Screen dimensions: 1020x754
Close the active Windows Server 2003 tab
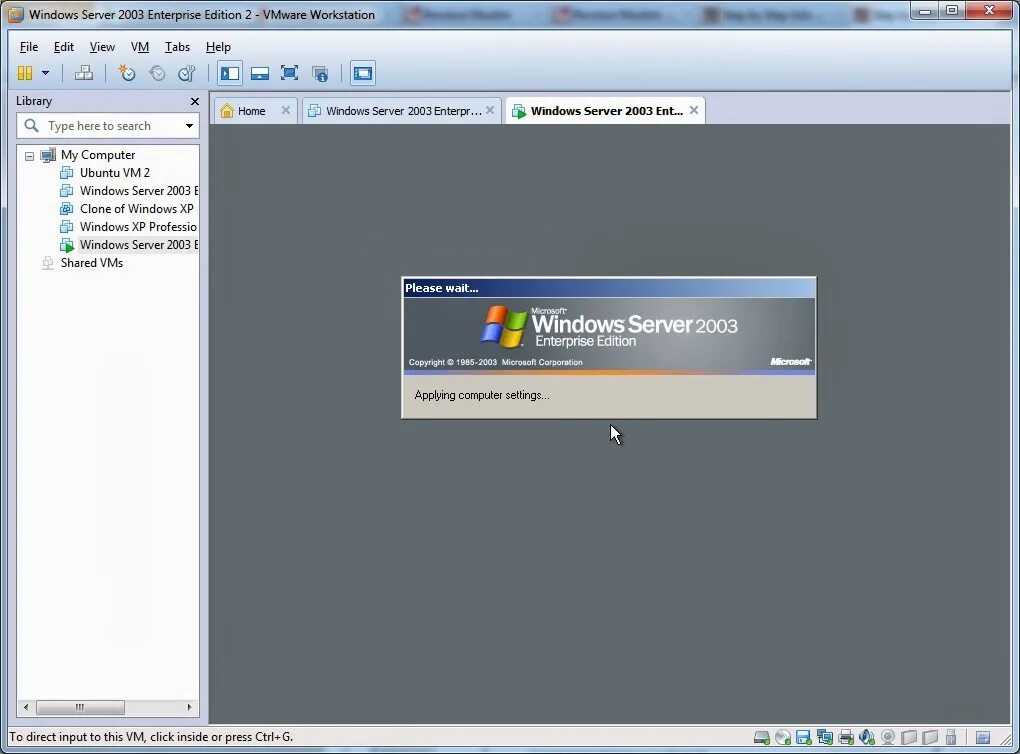694,111
